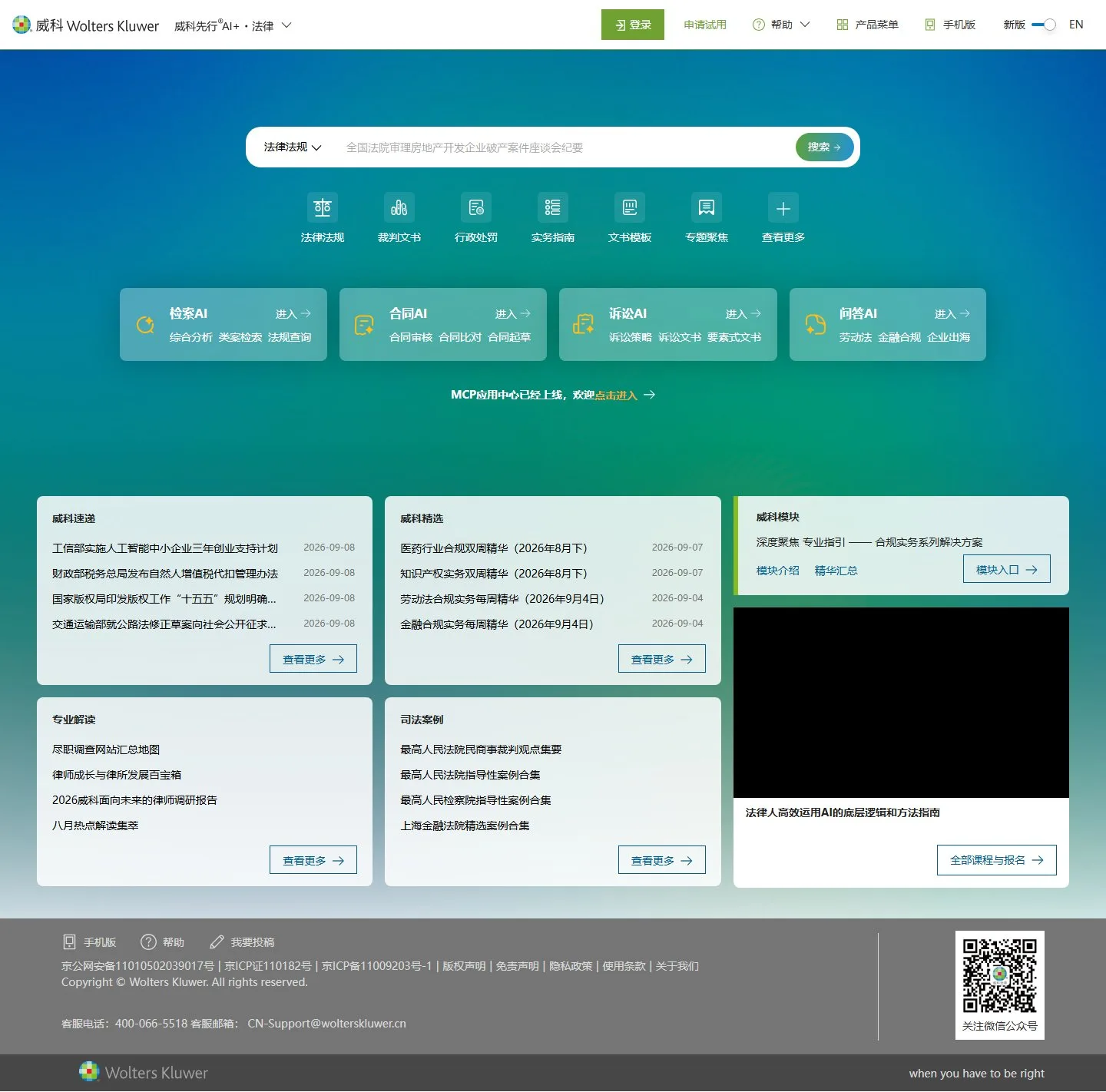
Task: Open 法律人高效运用AI的底层逻辑和方法指南 course title
Action: click(x=843, y=812)
